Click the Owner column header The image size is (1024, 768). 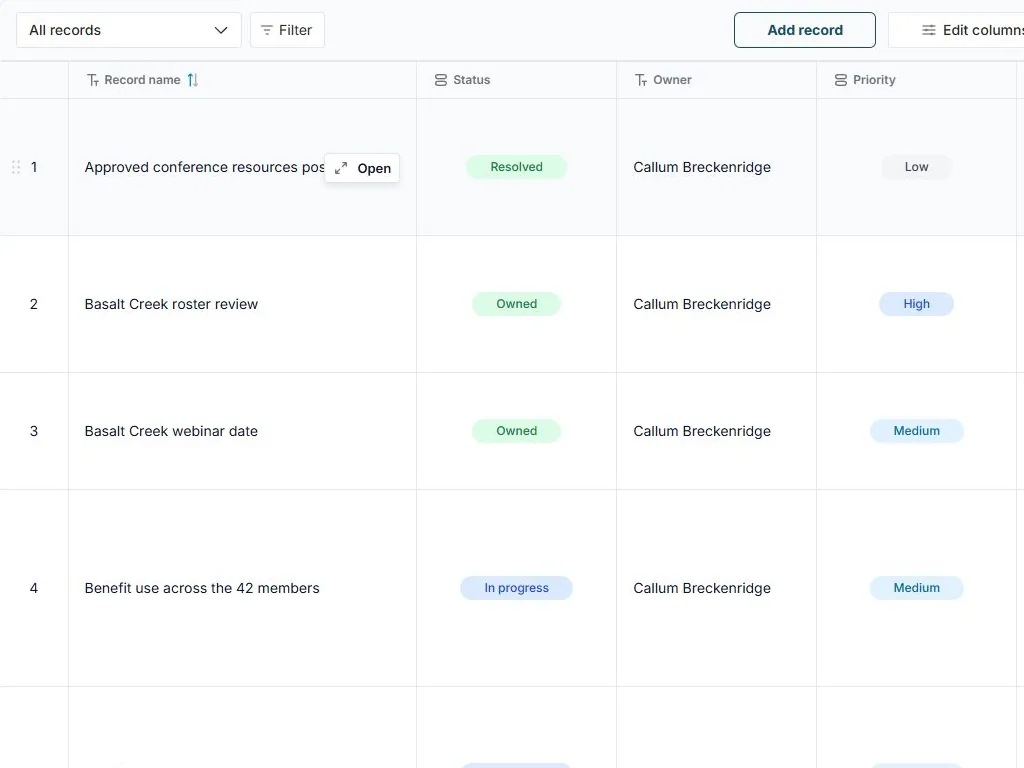(716, 80)
